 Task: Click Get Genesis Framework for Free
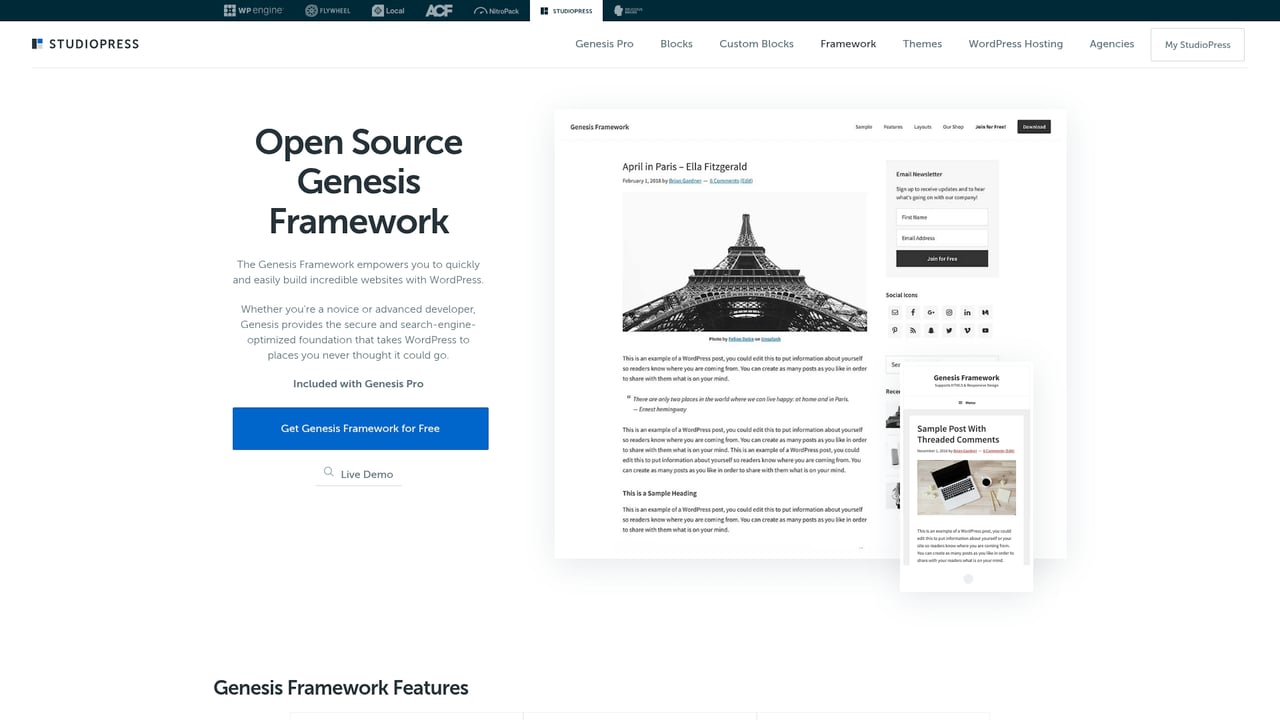(360, 427)
